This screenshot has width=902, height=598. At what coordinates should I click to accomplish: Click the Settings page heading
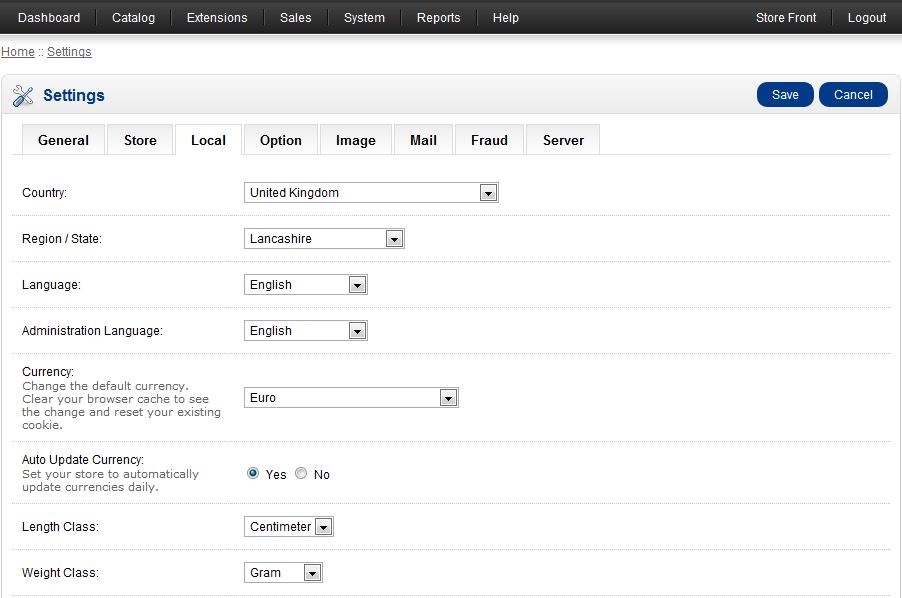[74, 95]
